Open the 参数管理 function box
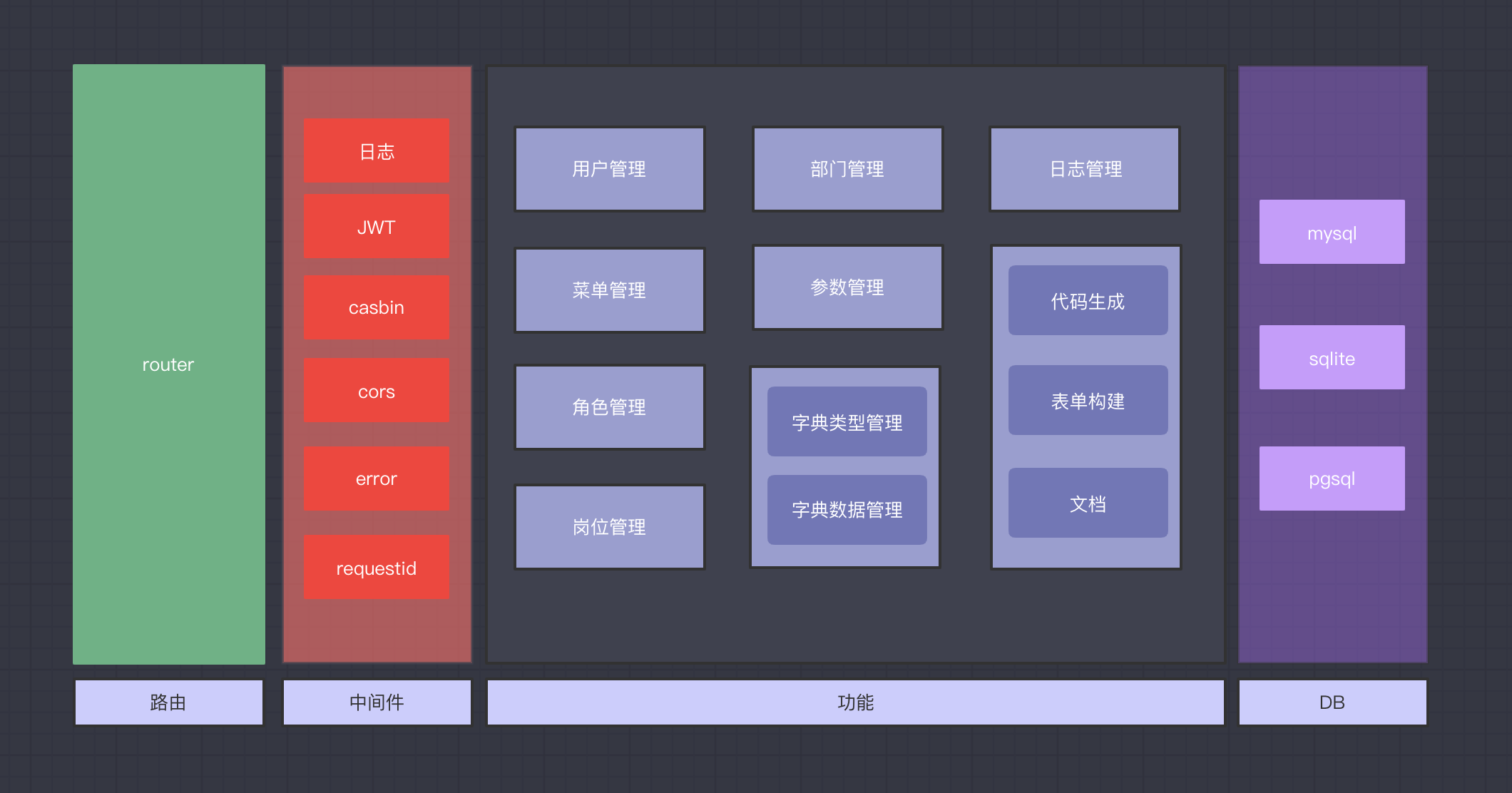The width and height of the screenshot is (1512, 793). pos(847,287)
